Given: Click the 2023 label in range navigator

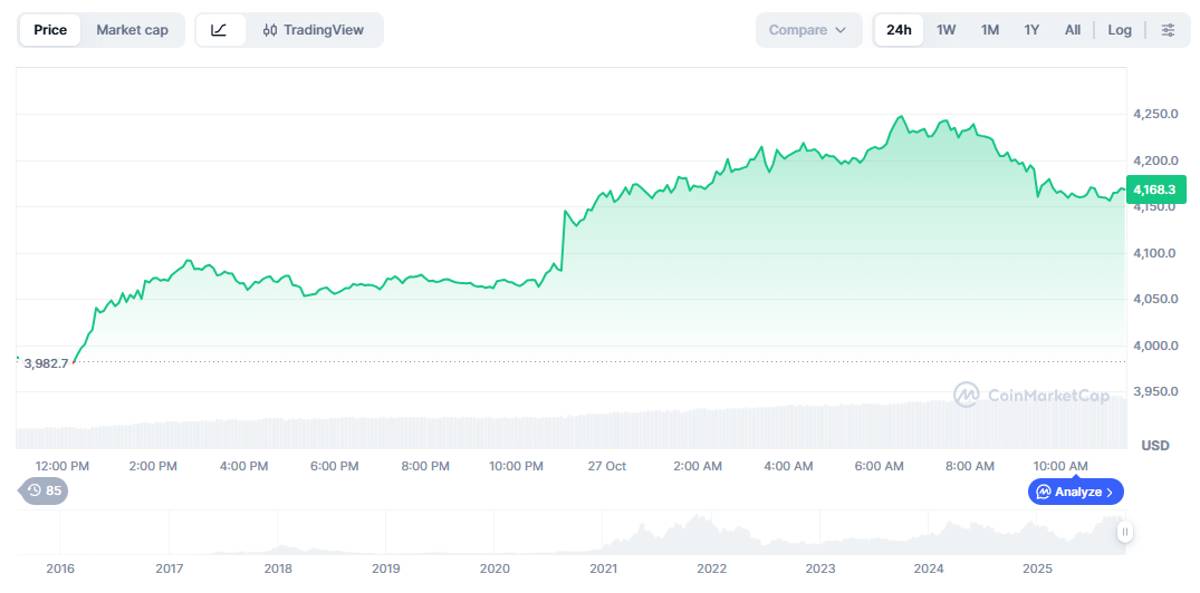Looking at the screenshot, I should click(x=820, y=568).
